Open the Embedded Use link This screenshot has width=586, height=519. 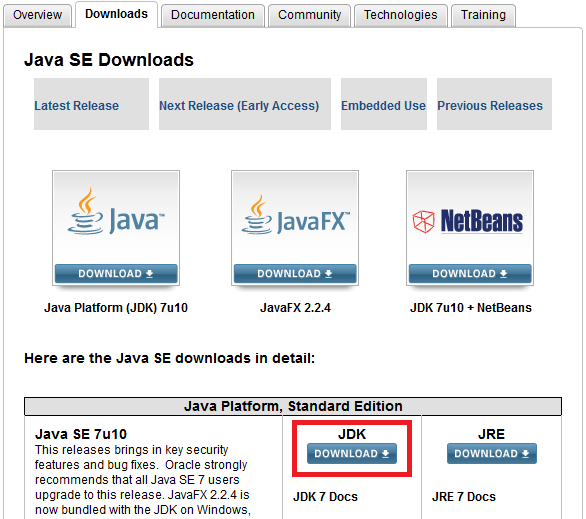click(383, 106)
